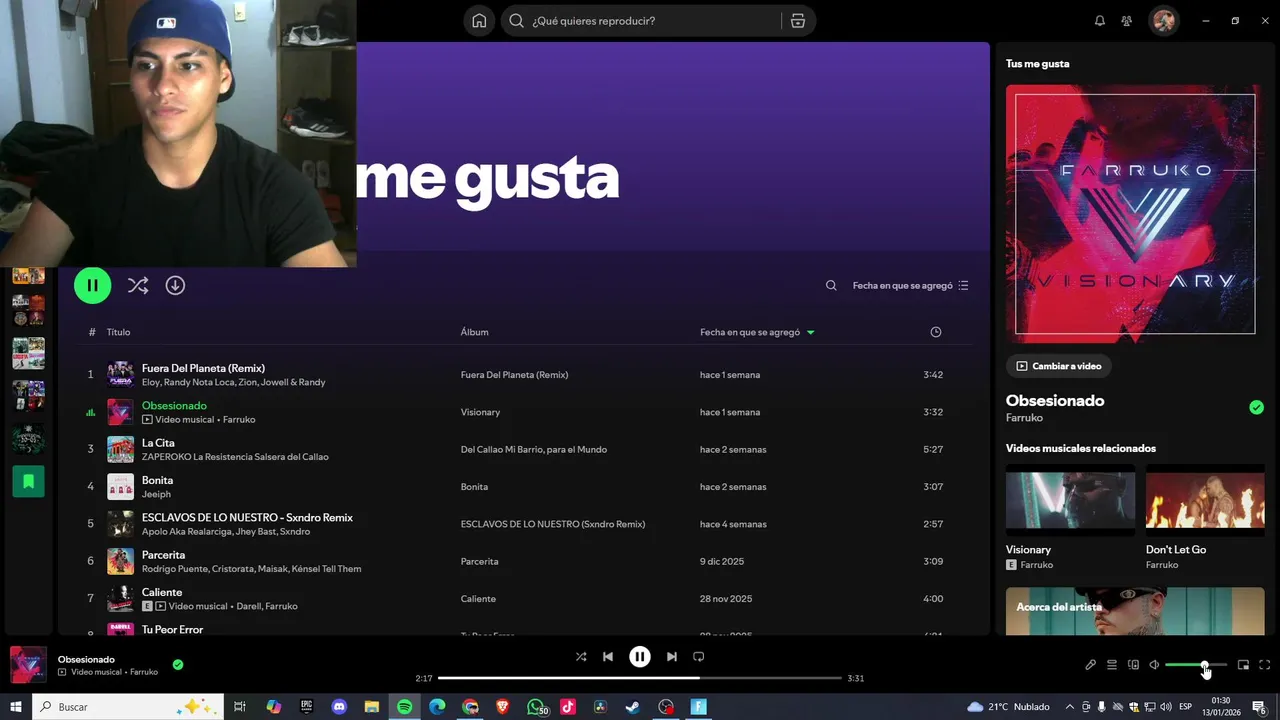This screenshot has height=720, width=1280.
Task: Toggle shuffle next to the green pause button
Action: coord(138,285)
